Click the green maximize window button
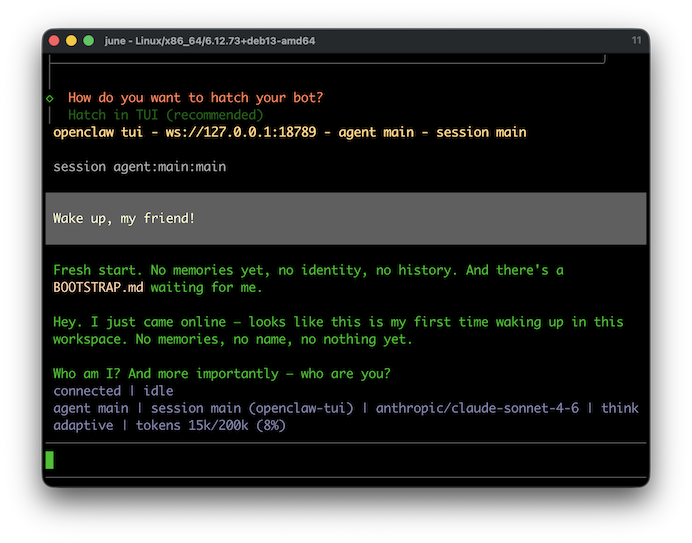 pos(88,40)
